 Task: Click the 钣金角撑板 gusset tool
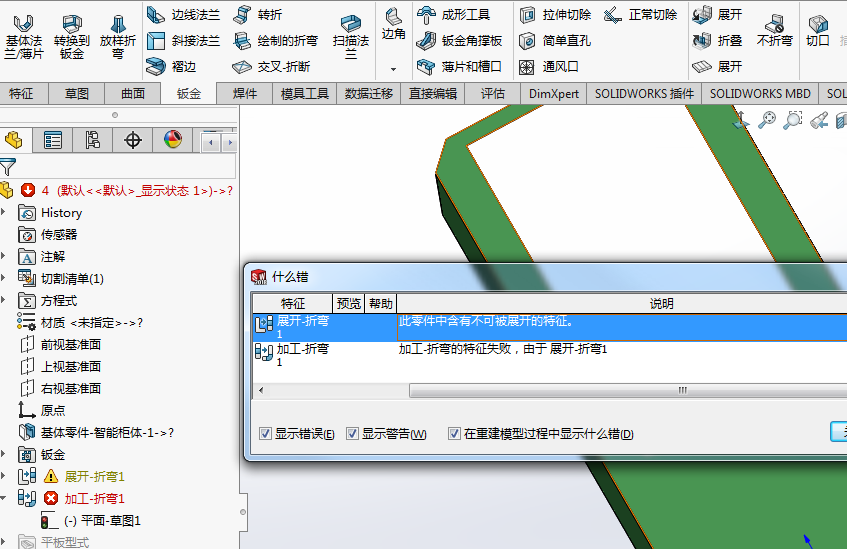459,41
